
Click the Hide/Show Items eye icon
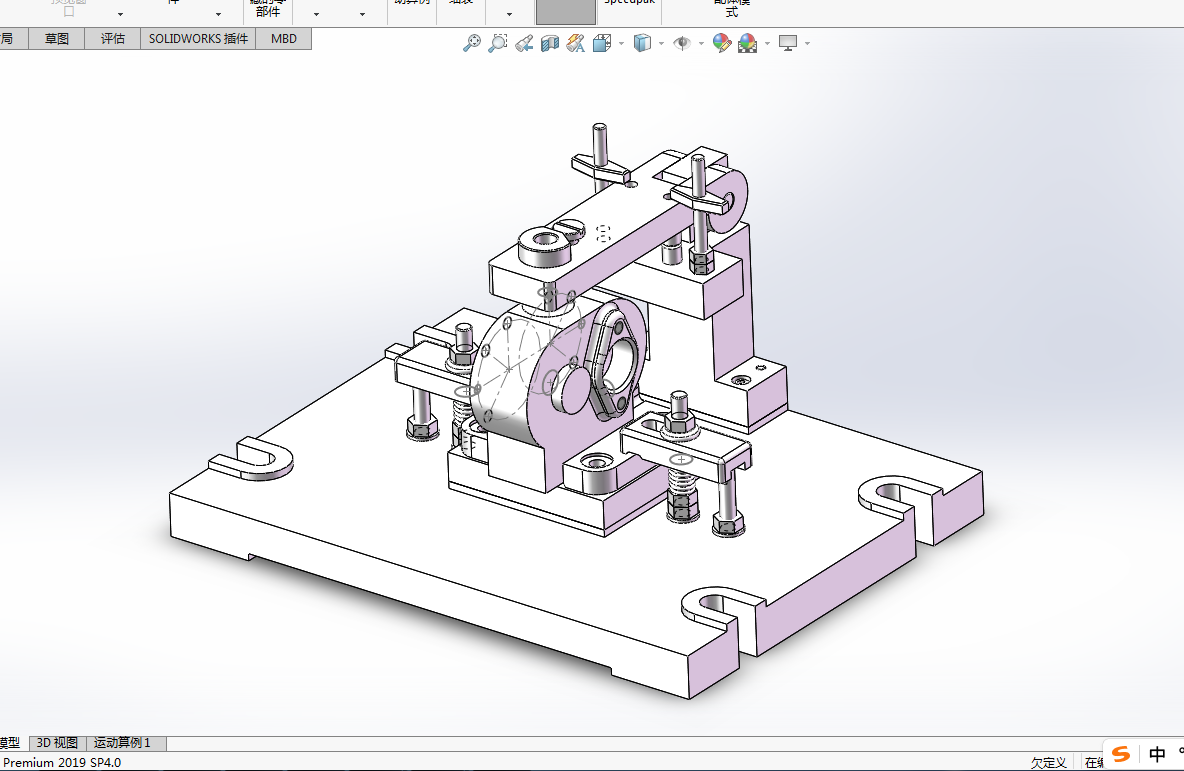click(682, 43)
